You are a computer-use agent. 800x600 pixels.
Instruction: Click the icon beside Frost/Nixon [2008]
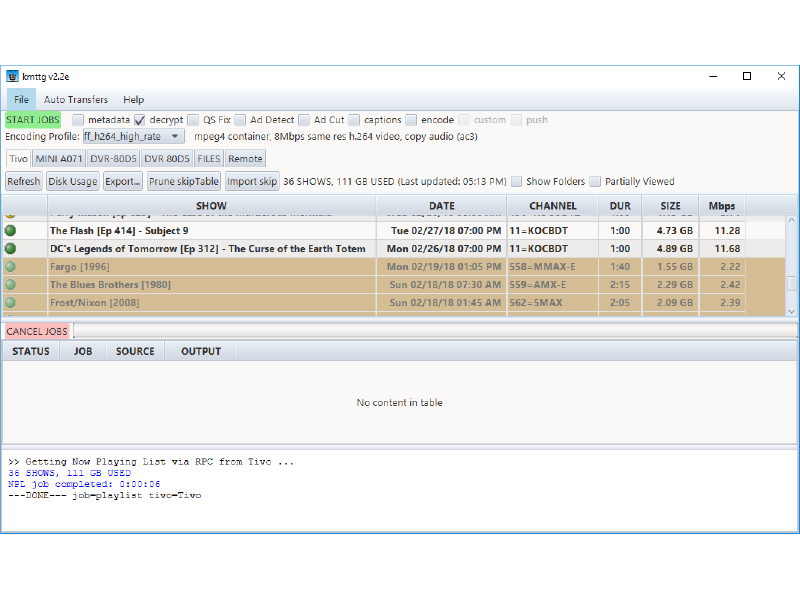click(x=11, y=302)
